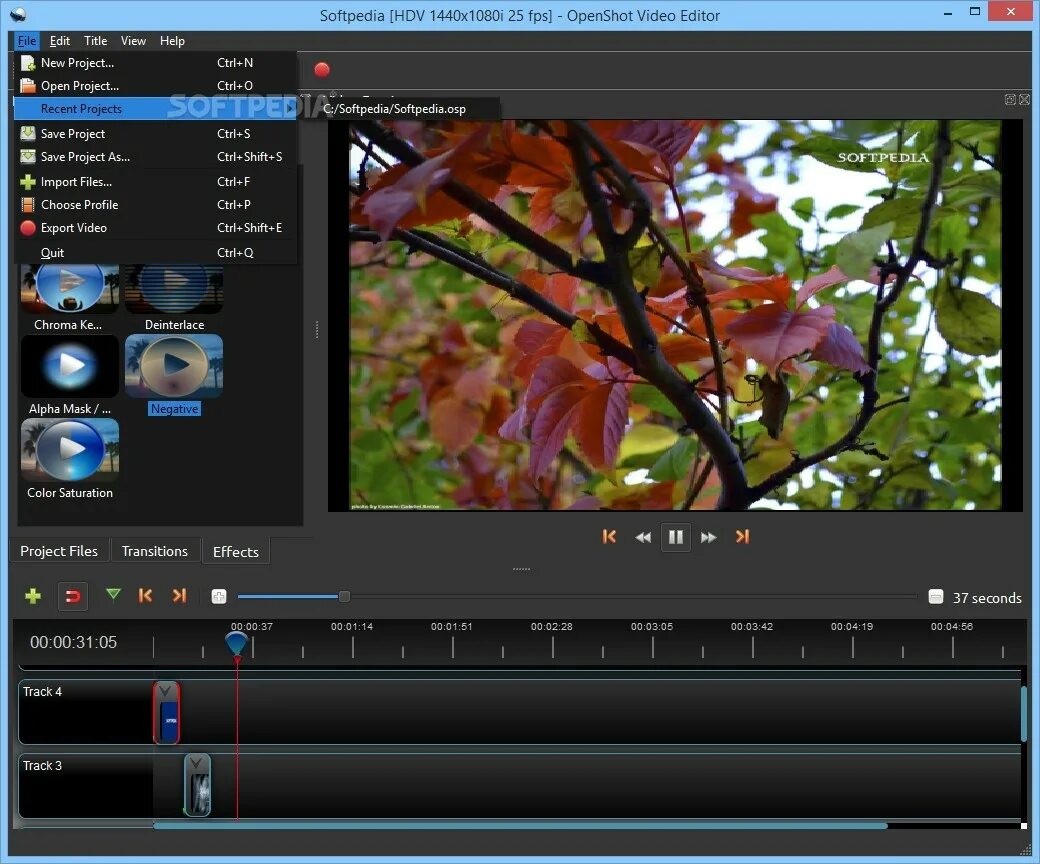Select the clip on Track 3
The image size is (1040, 864).
tap(197, 786)
